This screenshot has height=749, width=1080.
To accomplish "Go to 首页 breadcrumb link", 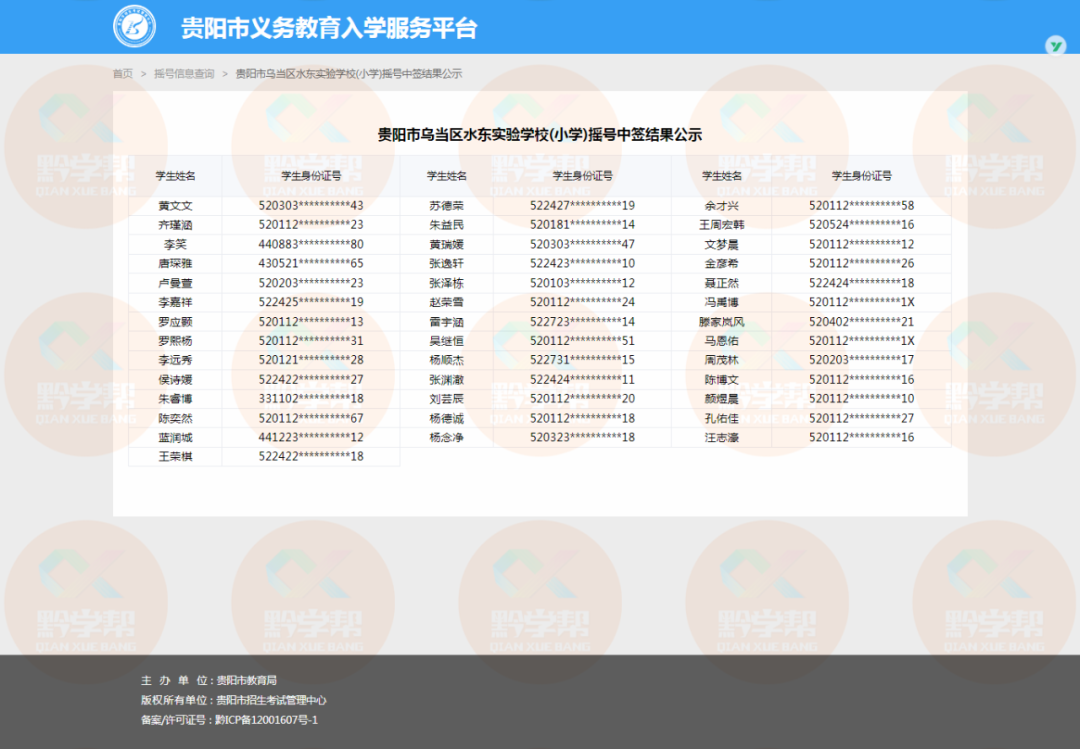I will coord(123,74).
